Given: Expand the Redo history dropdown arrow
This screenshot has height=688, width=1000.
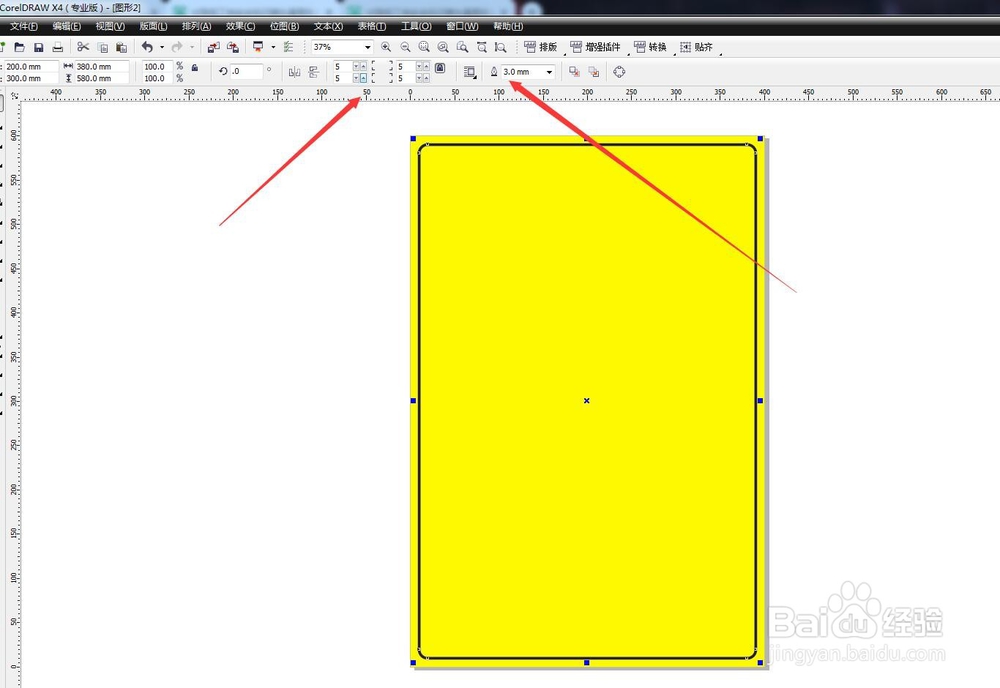Looking at the screenshot, I should 192,47.
